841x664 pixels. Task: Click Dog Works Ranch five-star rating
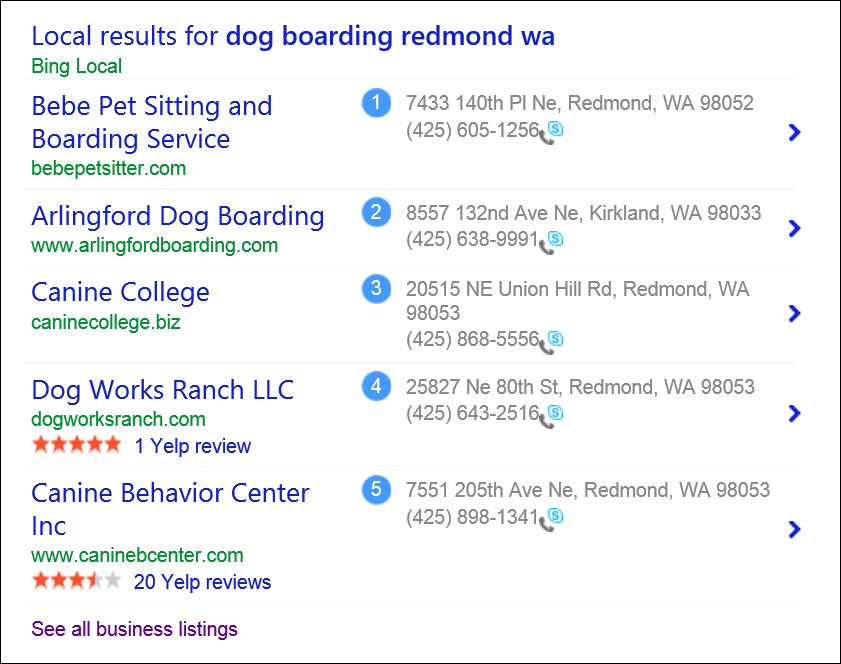(x=77, y=445)
